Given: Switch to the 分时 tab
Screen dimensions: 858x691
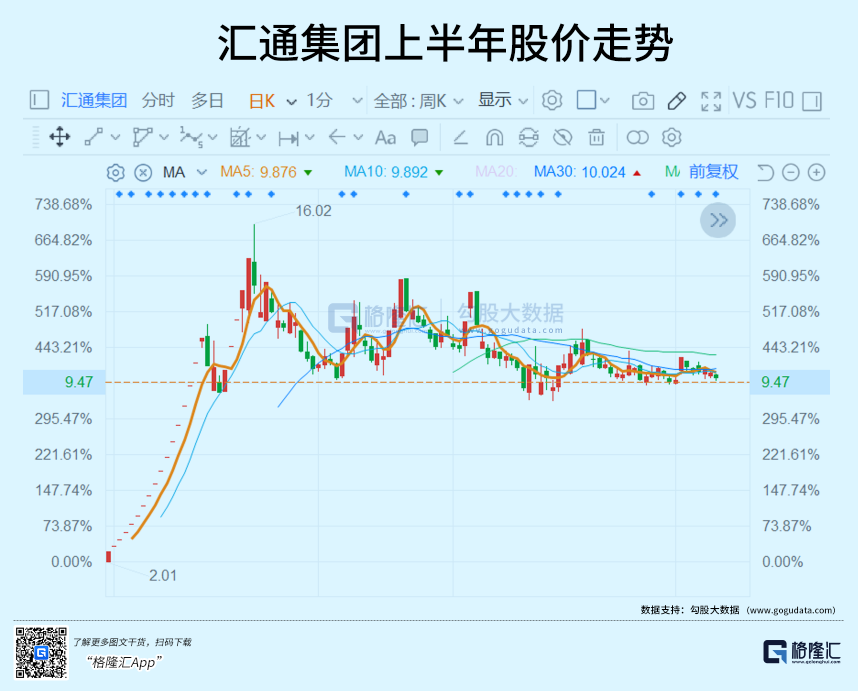Looking at the screenshot, I should coord(158,100).
